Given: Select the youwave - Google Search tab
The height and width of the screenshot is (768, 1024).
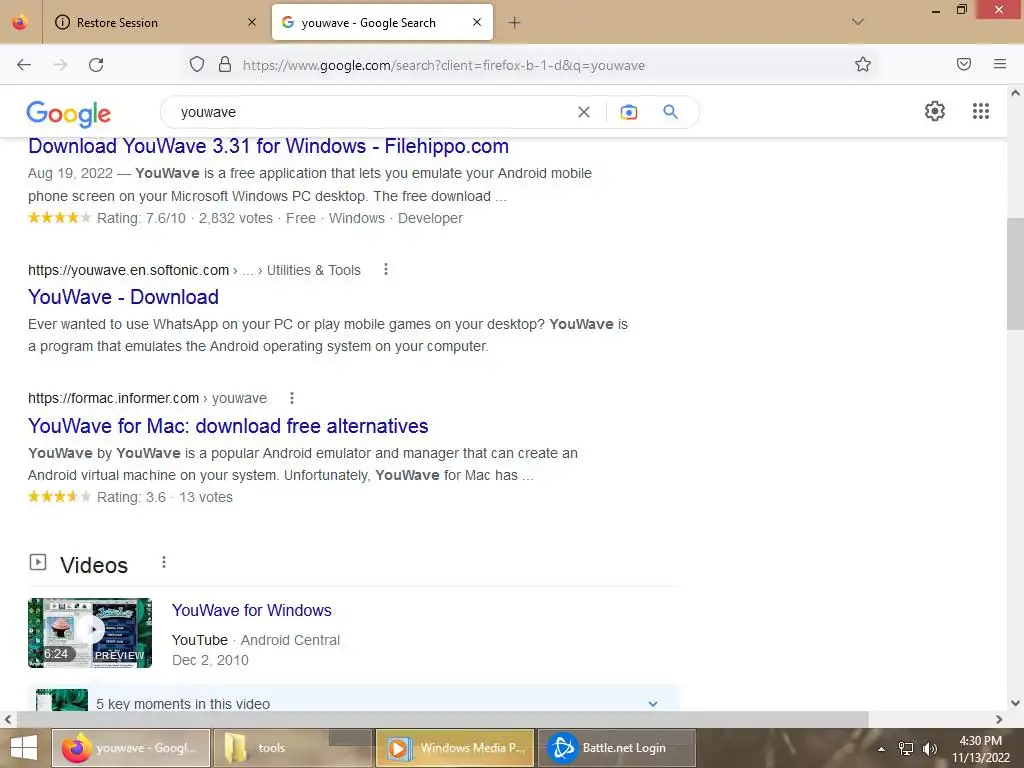Looking at the screenshot, I should click(x=382, y=22).
